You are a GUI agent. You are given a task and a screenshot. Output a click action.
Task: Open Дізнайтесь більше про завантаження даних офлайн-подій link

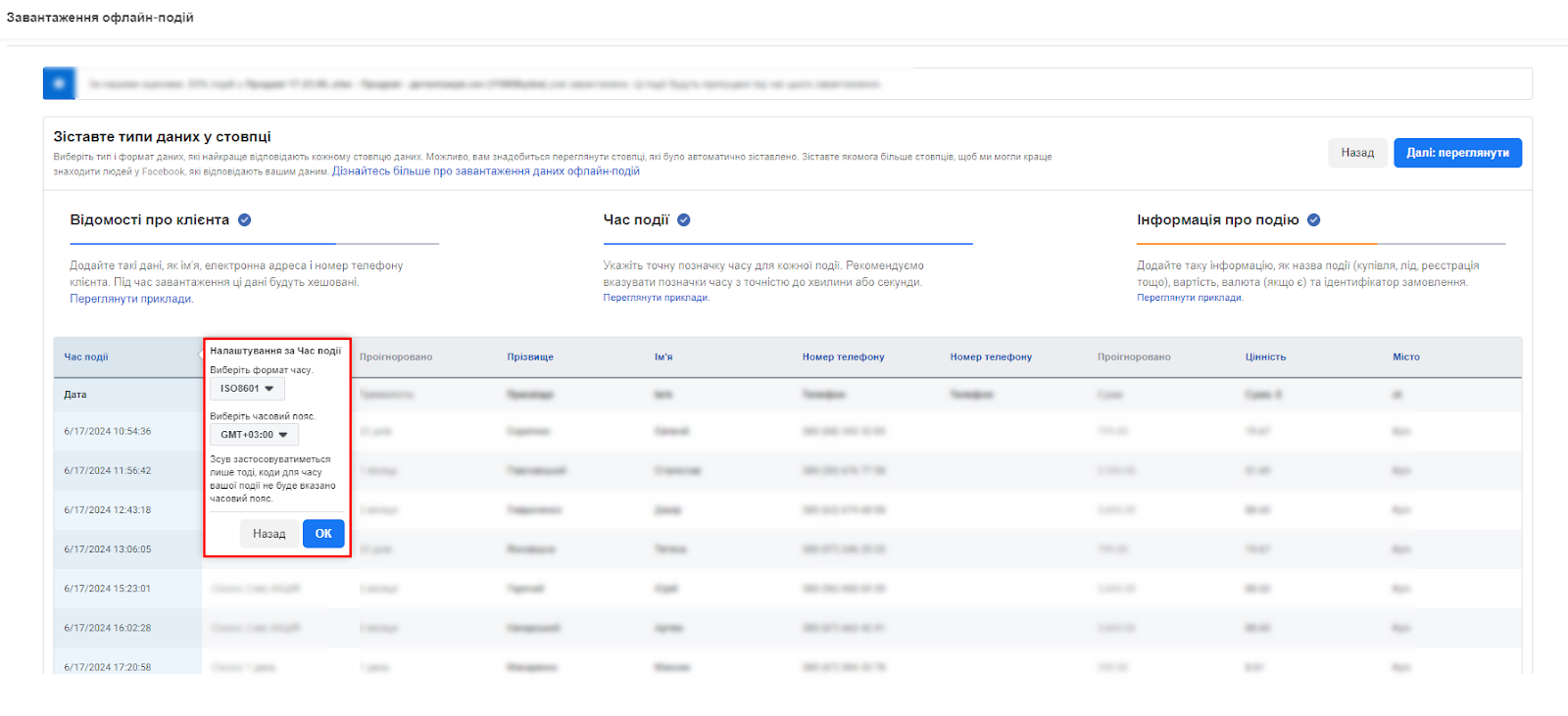(486, 171)
